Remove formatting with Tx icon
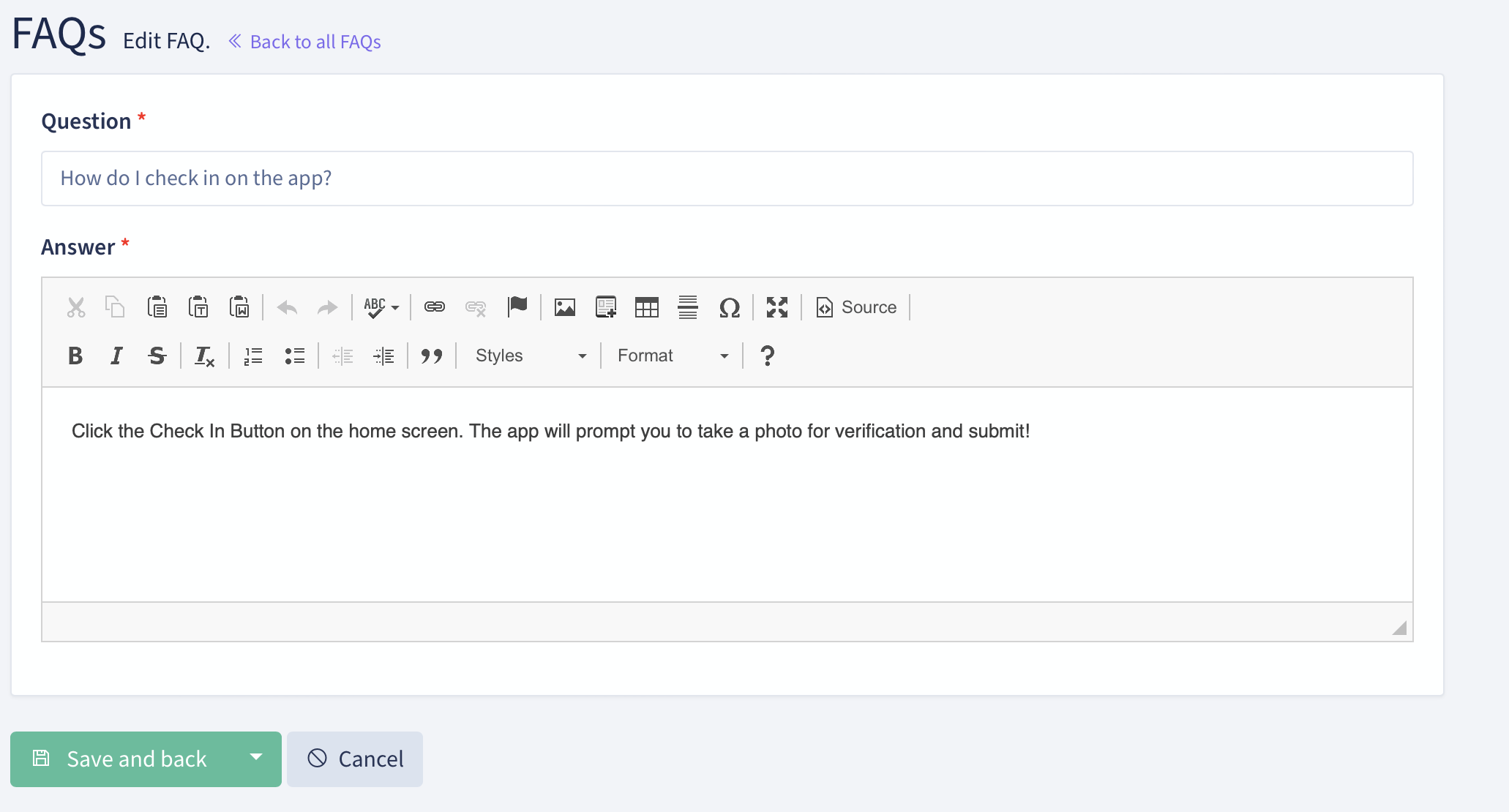This screenshot has height=812, width=1509. click(x=204, y=356)
